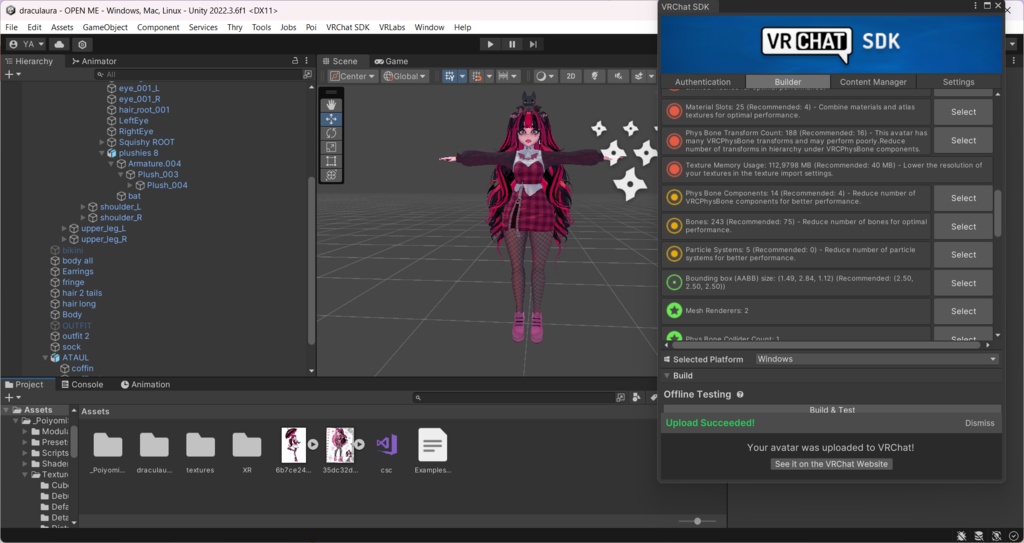Open the VRChat SDK menu
Viewport: 1024px width, 543px height.
pyautogui.click(x=347, y=27)
